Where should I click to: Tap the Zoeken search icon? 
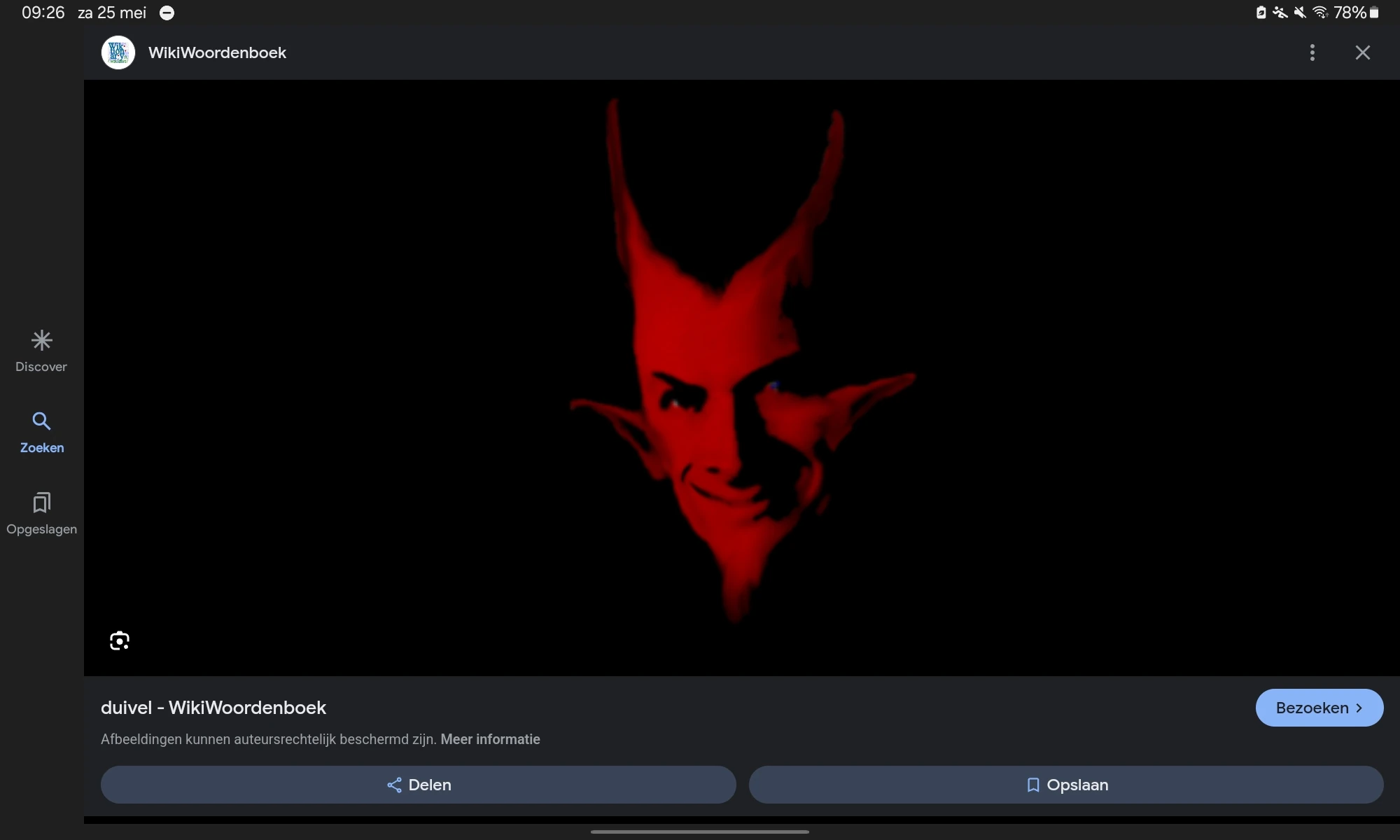(x=41, y=421)
